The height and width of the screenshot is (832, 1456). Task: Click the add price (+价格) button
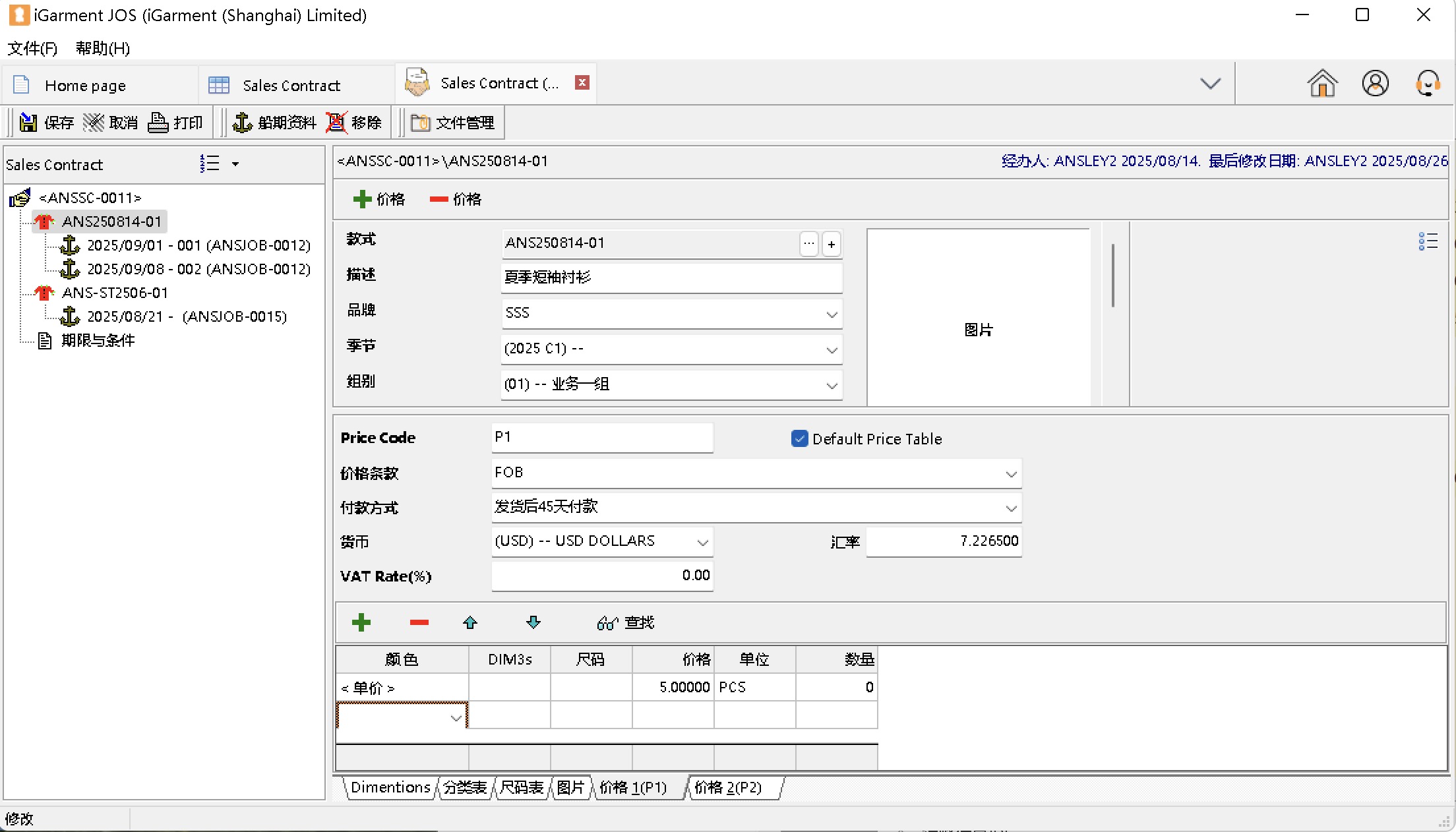379,199
